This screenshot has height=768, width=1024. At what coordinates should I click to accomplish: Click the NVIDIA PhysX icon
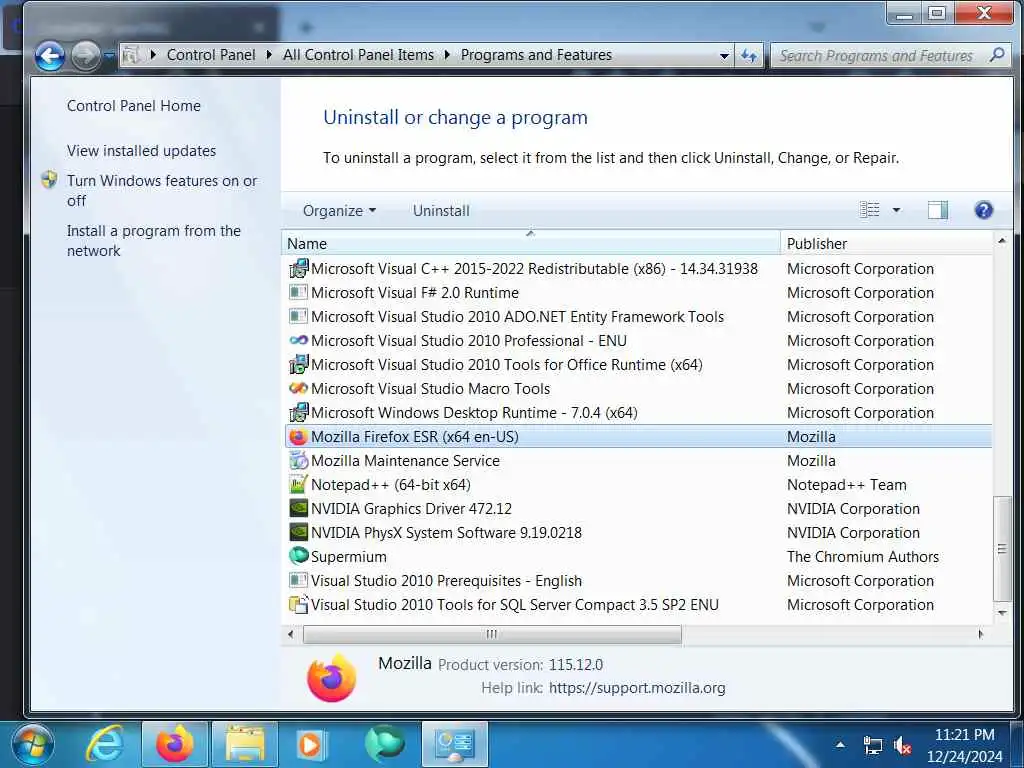click(x=298, y=532)
